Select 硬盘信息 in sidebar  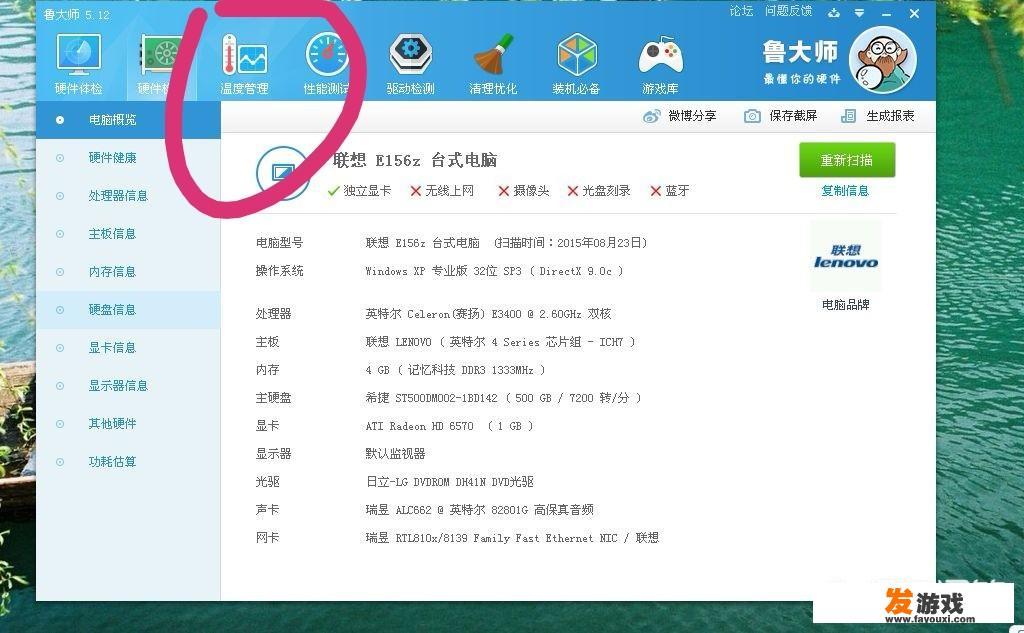point(128,310)
